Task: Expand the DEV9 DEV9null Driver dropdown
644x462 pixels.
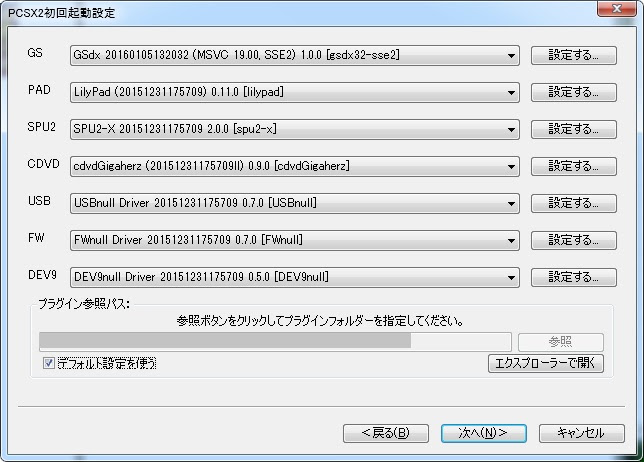Action: point(294,277)
